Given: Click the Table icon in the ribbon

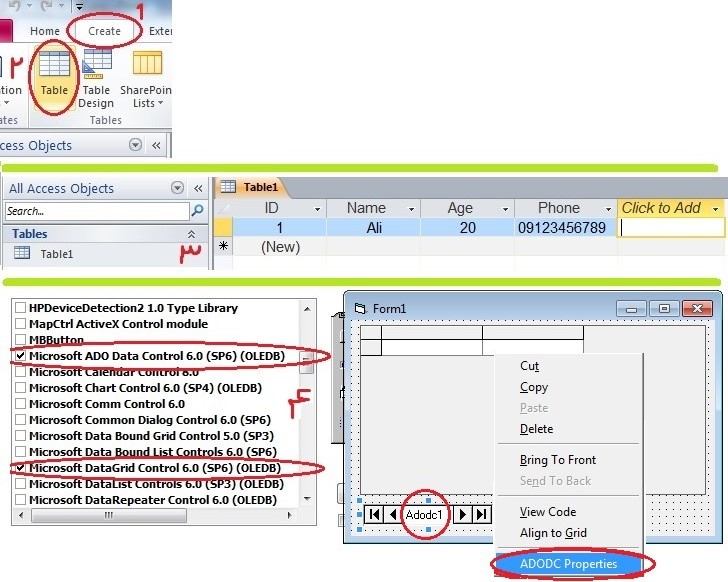Looking at the screenshot, I should (x=53, y=75).
